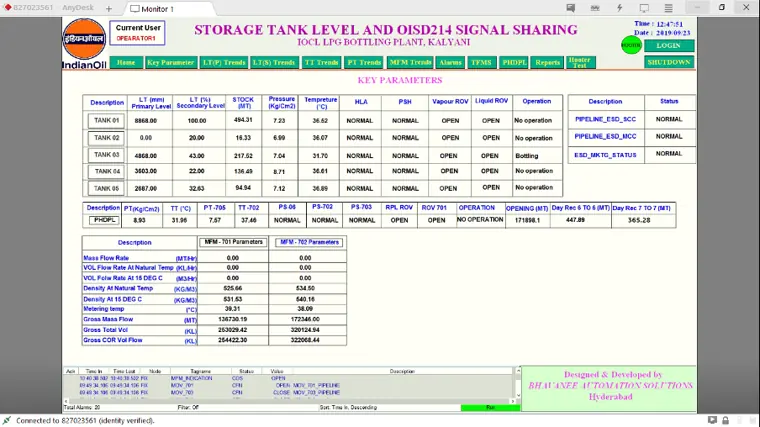Click the PHDPL description button

click(x=104, y=220)
